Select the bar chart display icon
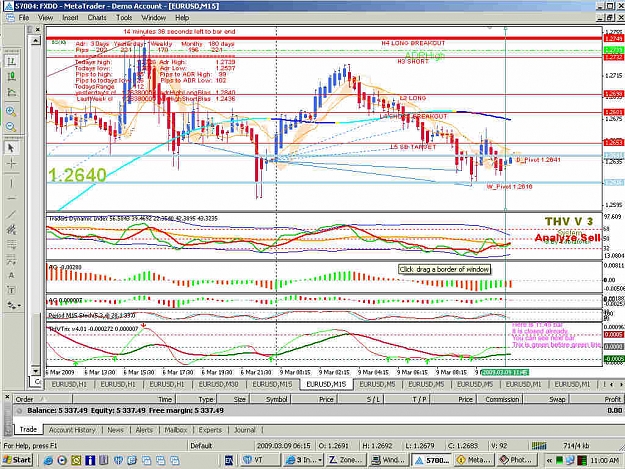Screen dimensions: 625x469 [x=11, y=61]
